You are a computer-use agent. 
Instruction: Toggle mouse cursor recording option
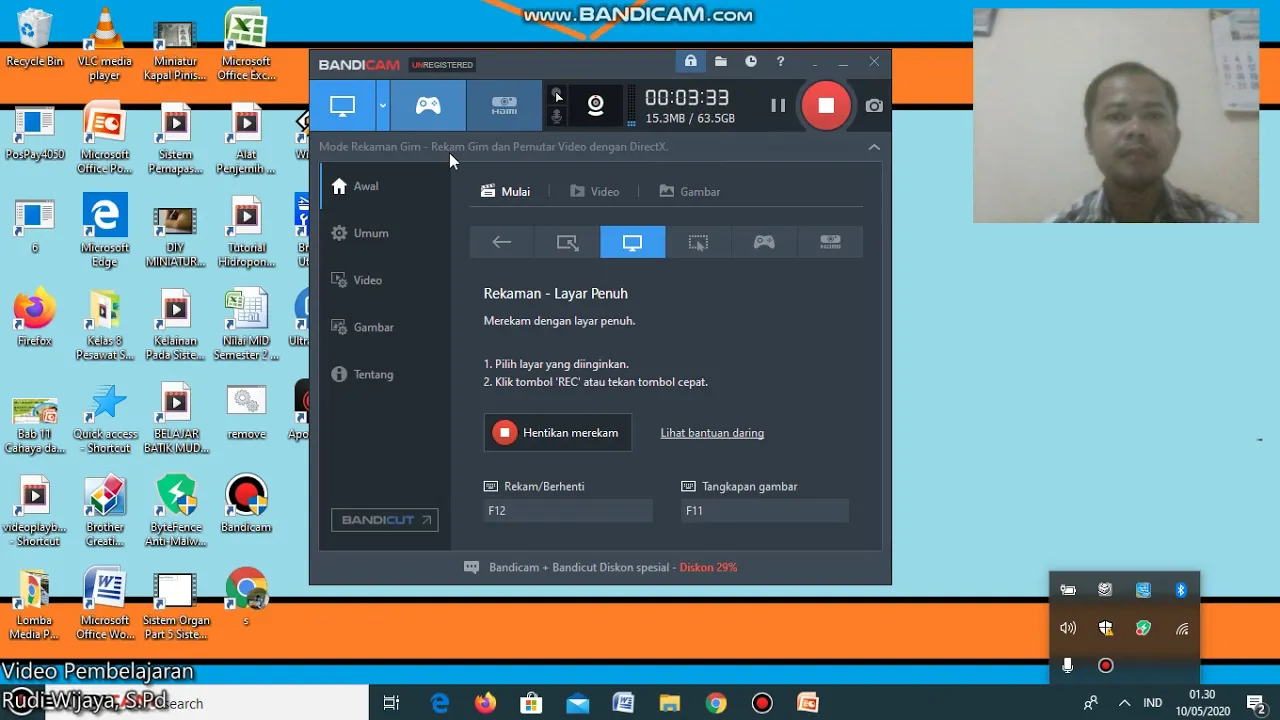[557, 96]
